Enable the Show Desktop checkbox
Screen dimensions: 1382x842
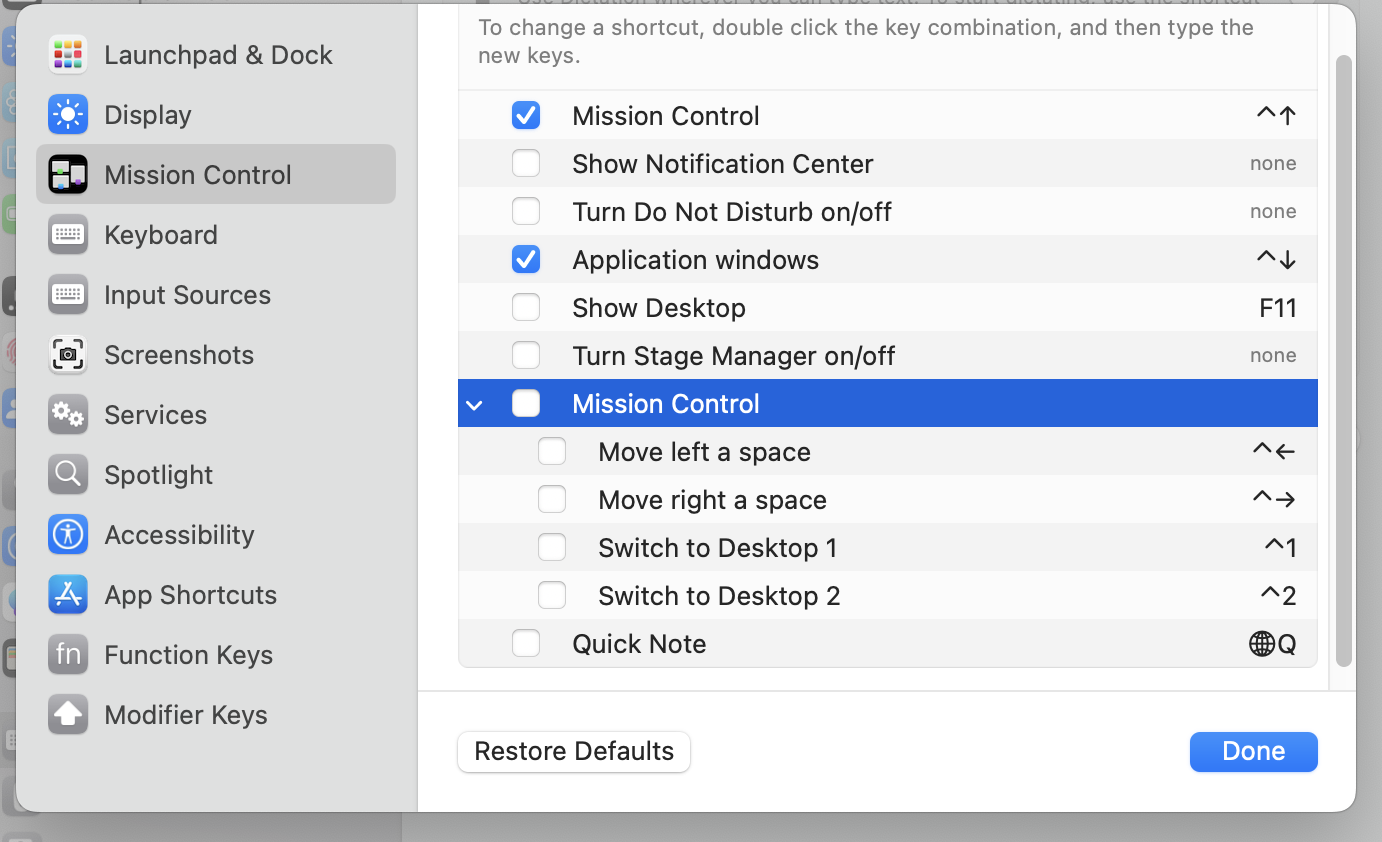click(x=526, y=307)
